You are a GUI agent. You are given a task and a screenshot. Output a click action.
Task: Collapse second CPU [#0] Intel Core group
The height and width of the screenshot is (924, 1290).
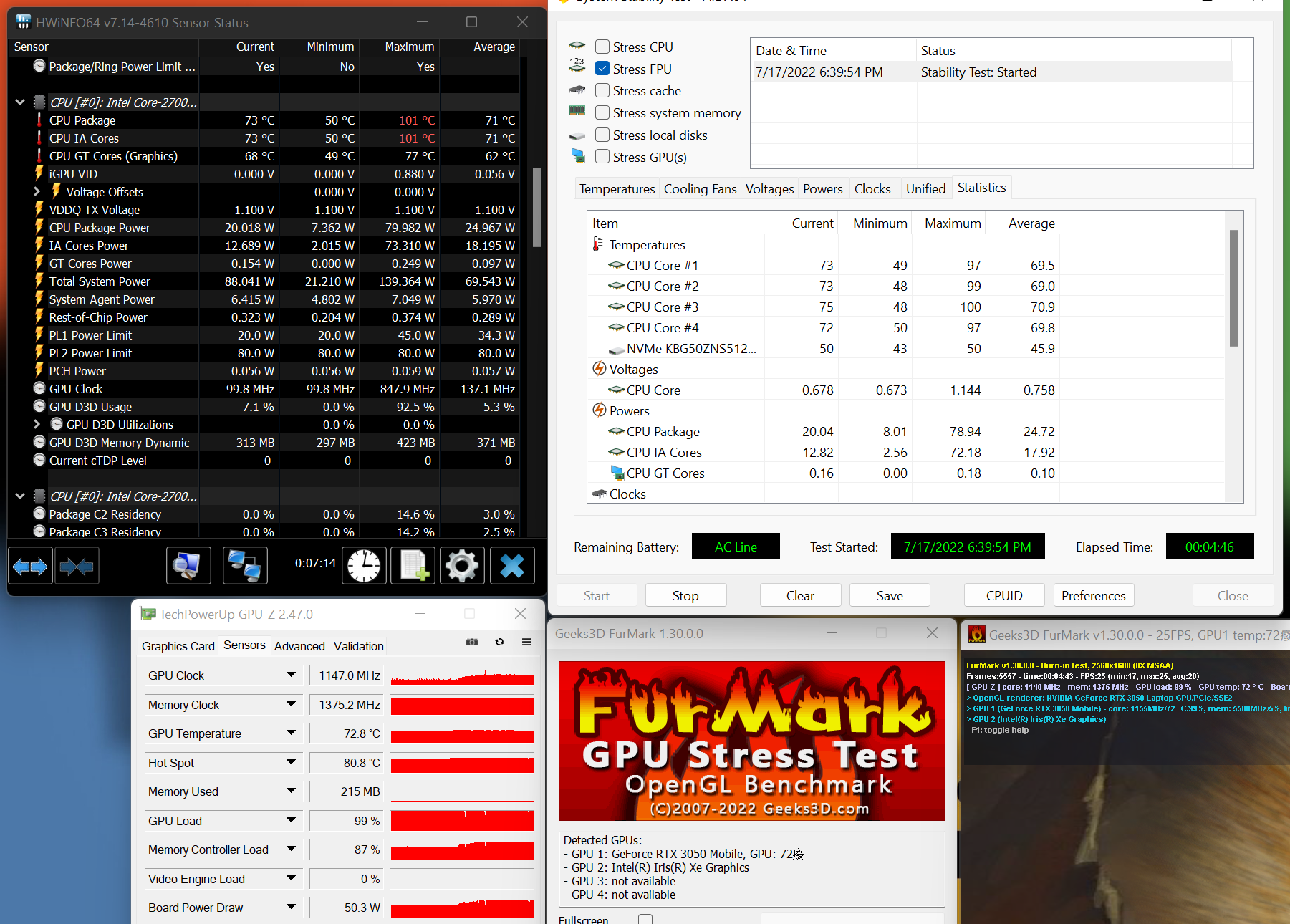tap(20, 496)
